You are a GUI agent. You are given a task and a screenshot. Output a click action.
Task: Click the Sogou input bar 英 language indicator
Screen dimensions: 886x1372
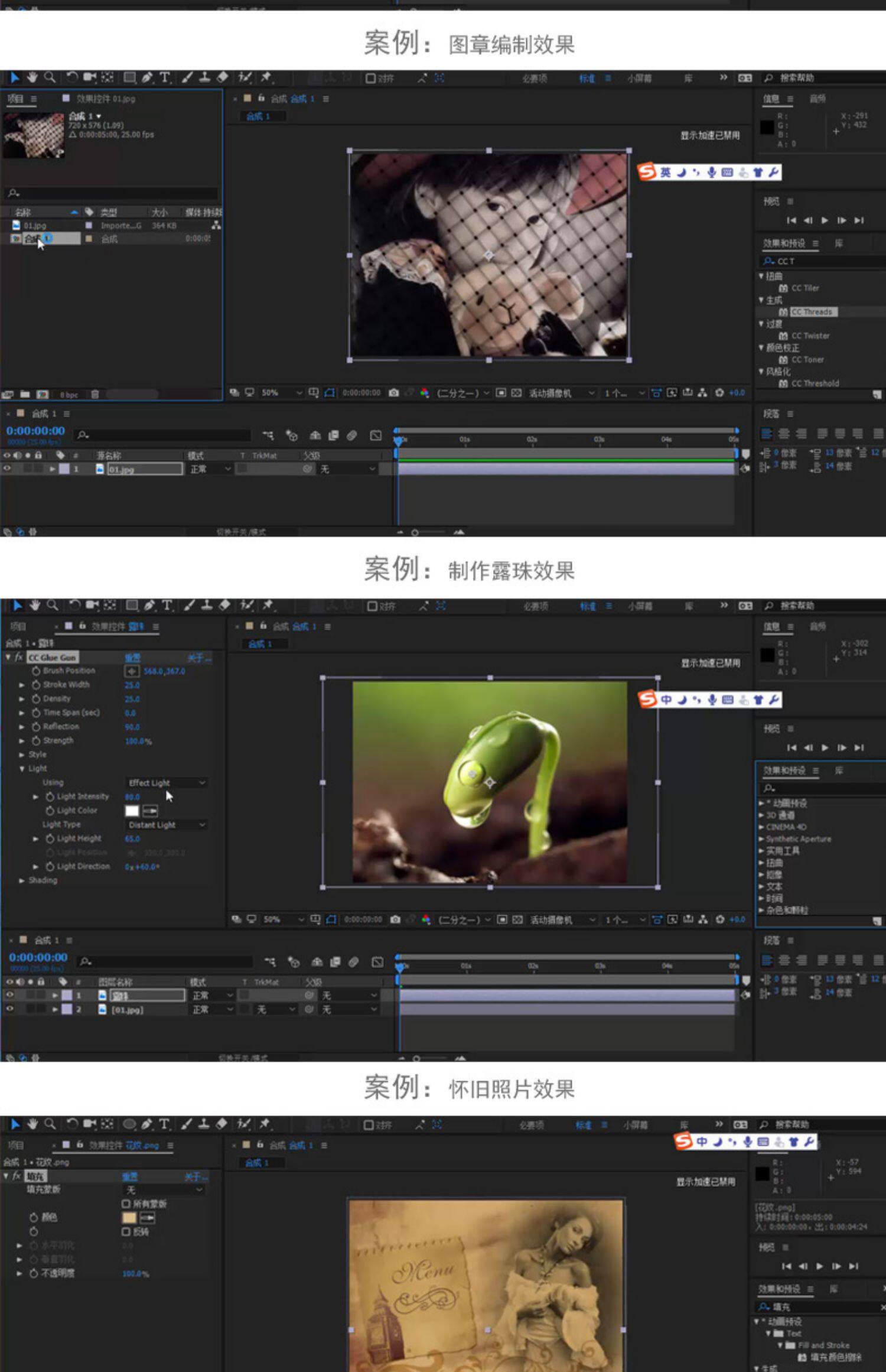click(x=666, y=173)
